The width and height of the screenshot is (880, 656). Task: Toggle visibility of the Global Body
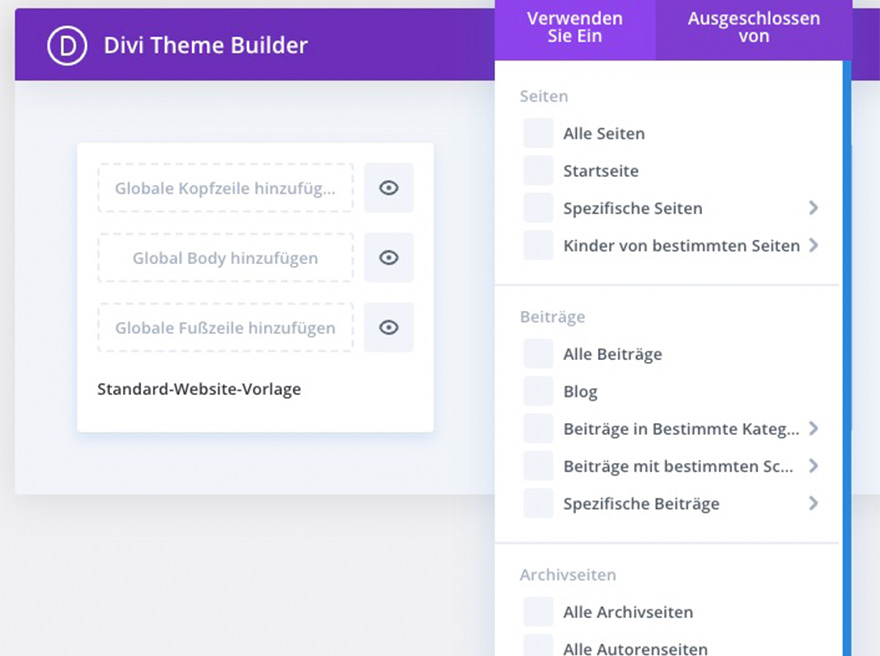[x=388, y=258]
